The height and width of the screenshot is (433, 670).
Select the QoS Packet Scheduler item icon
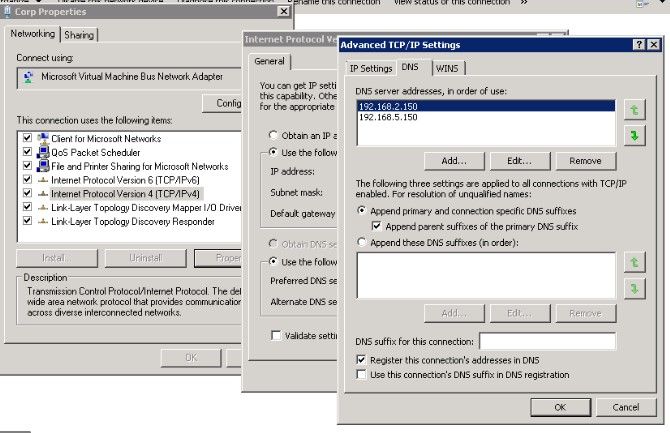(43, 152)
